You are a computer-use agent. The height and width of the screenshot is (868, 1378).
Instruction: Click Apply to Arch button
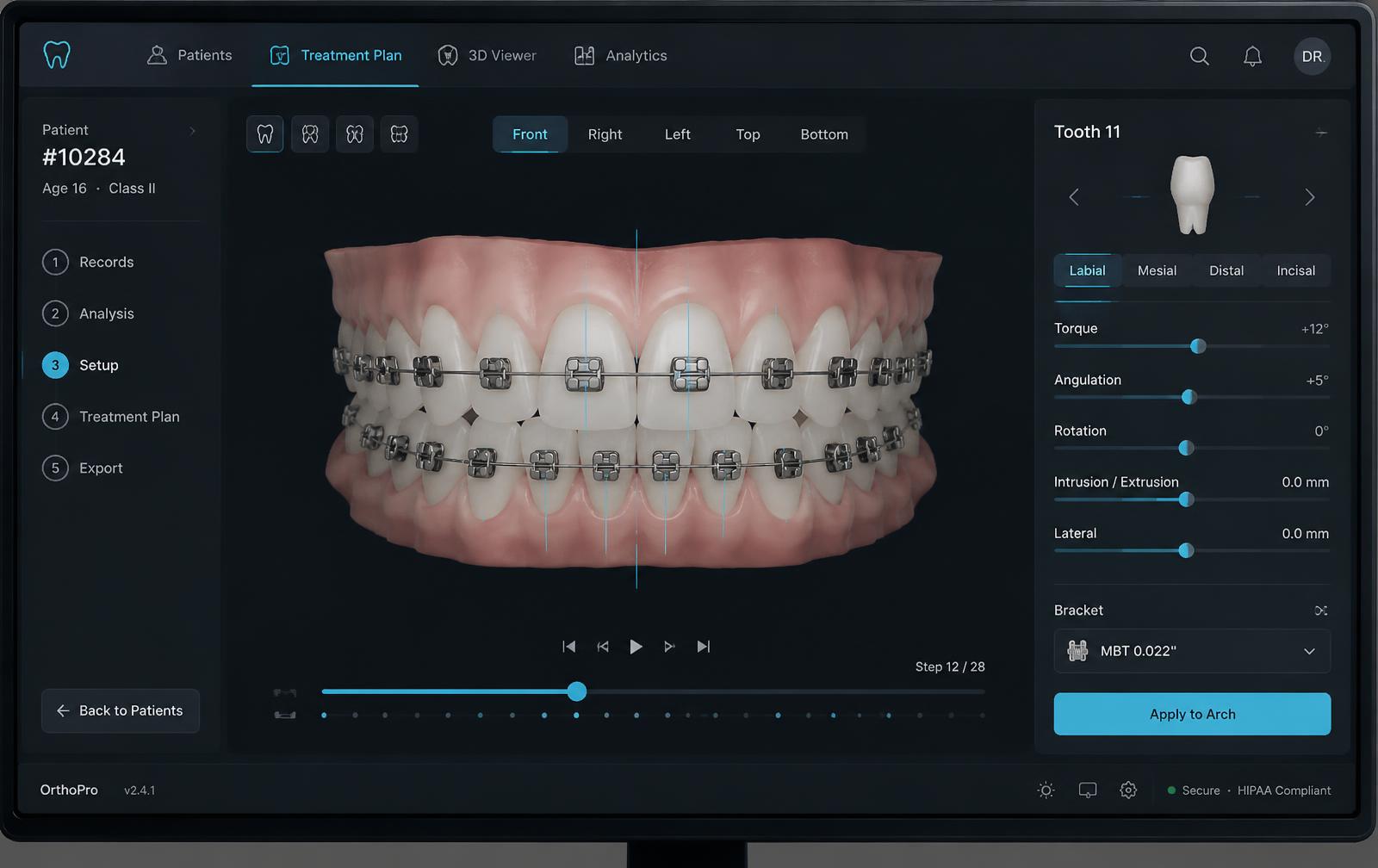coord(1192,714)
